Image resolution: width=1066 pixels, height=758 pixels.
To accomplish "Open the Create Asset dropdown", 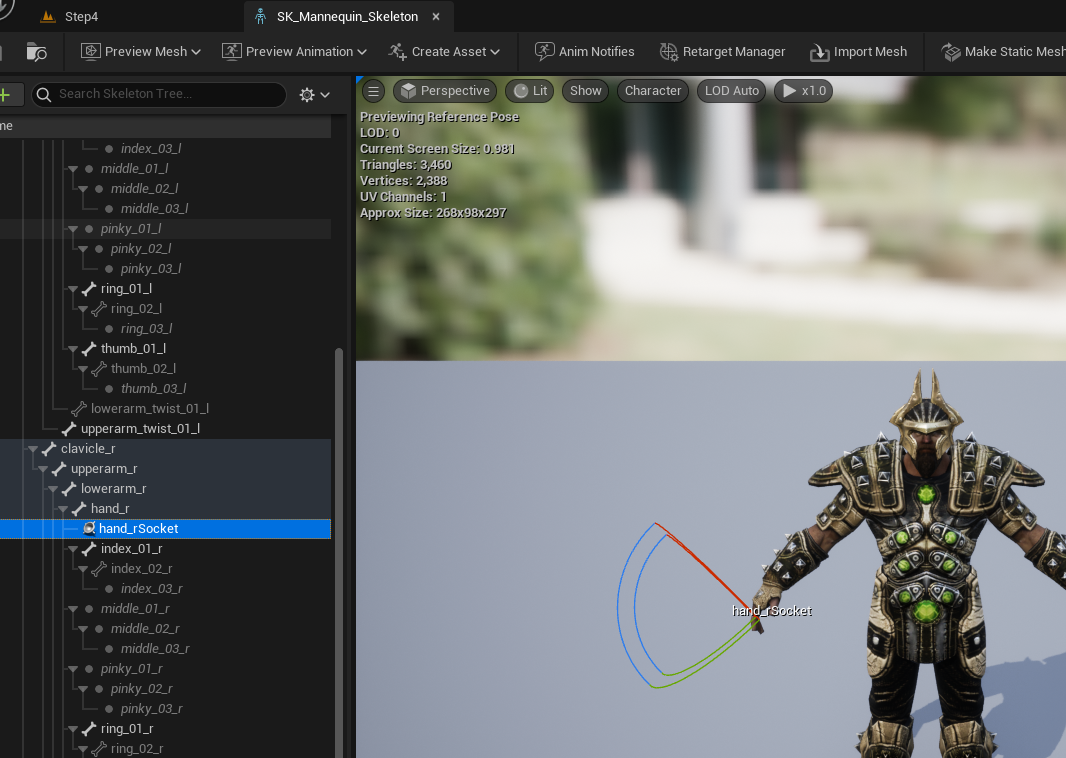I will [x=444, y=52].
